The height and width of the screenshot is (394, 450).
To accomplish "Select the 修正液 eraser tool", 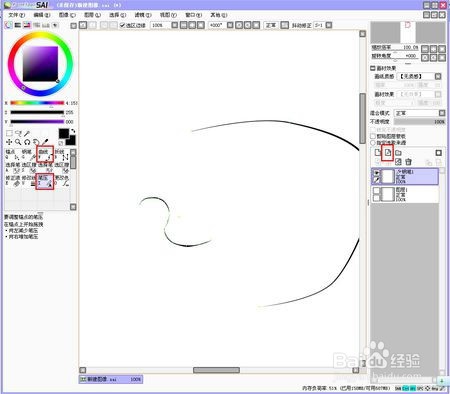I will tap(13, 181).
